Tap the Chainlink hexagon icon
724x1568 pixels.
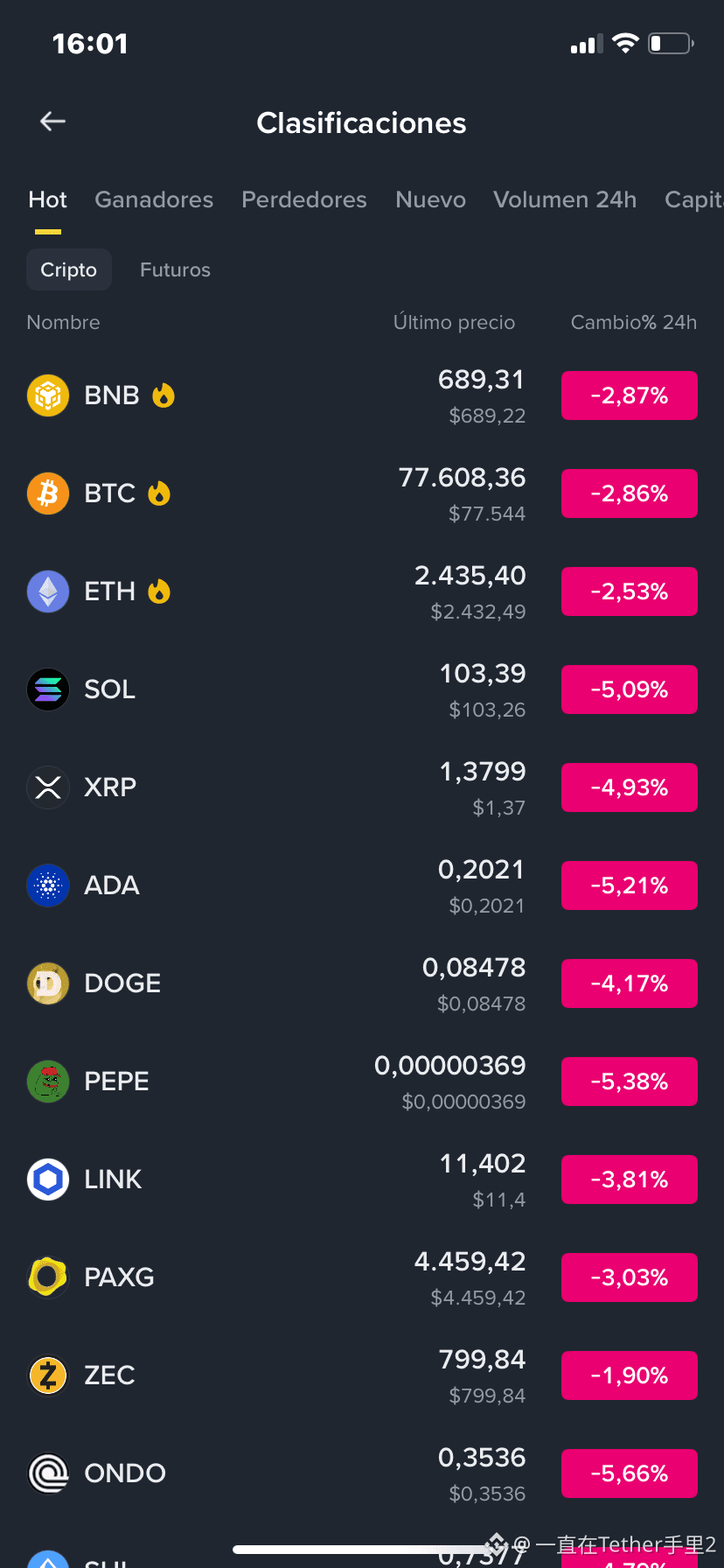tap(48, 1179)
